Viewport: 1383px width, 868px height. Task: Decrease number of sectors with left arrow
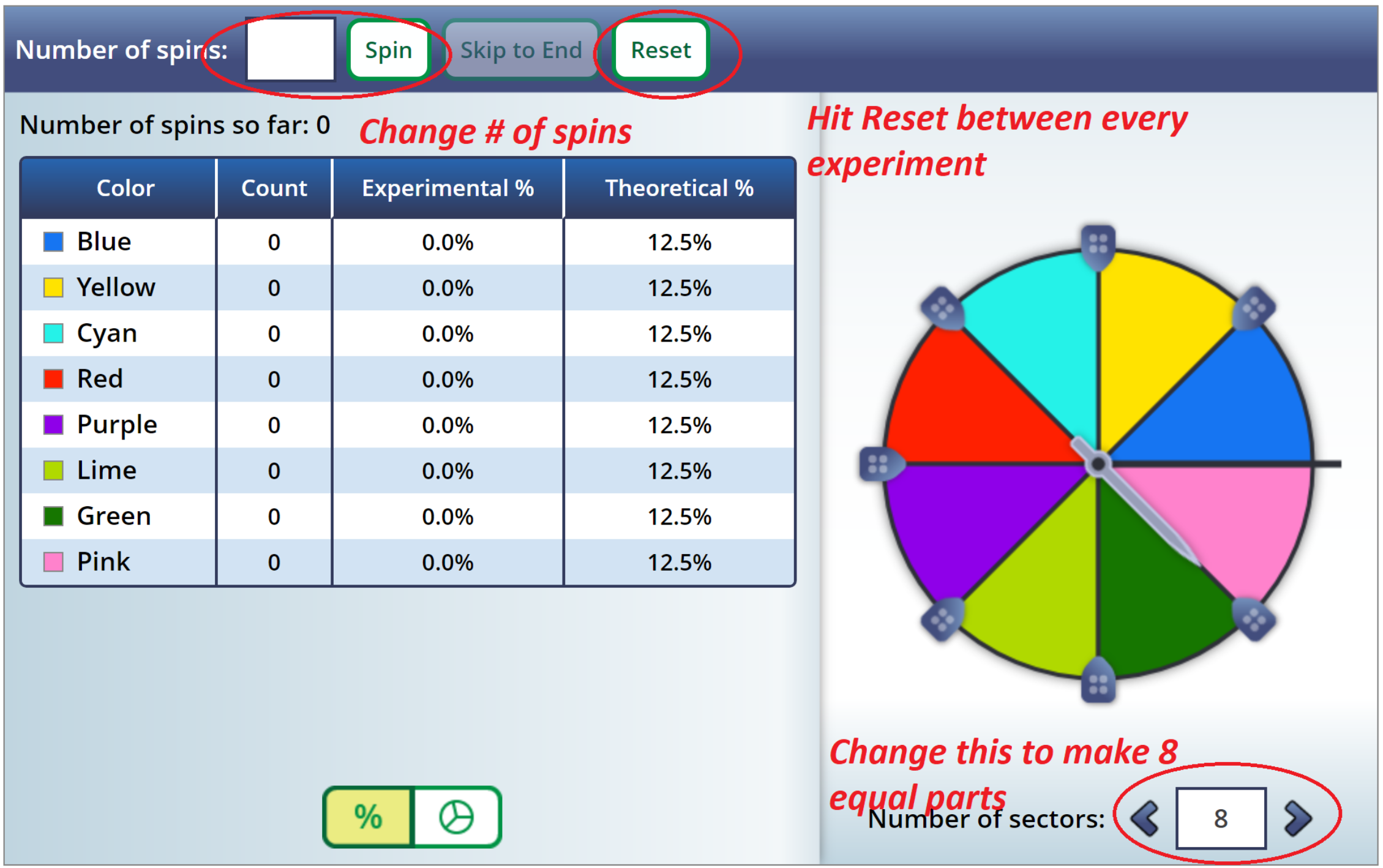[x=1144, y=818]
